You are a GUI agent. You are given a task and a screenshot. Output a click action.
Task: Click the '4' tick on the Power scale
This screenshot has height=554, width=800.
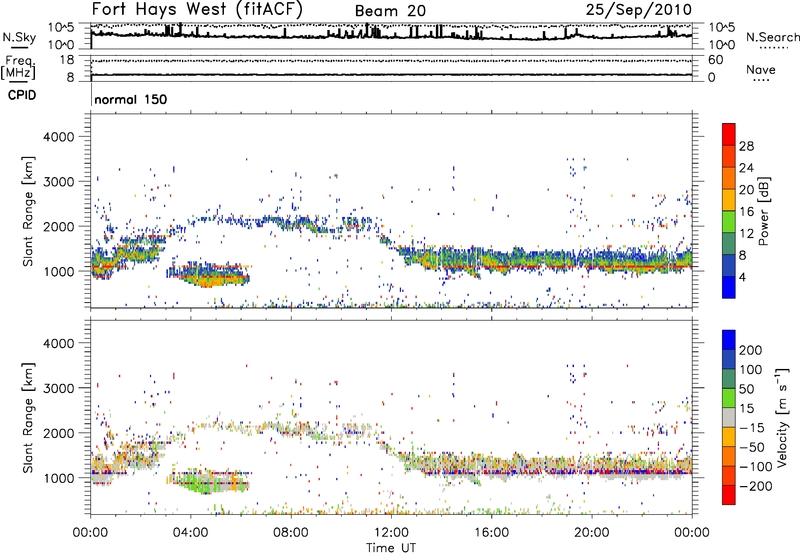[x=742, y=277]
